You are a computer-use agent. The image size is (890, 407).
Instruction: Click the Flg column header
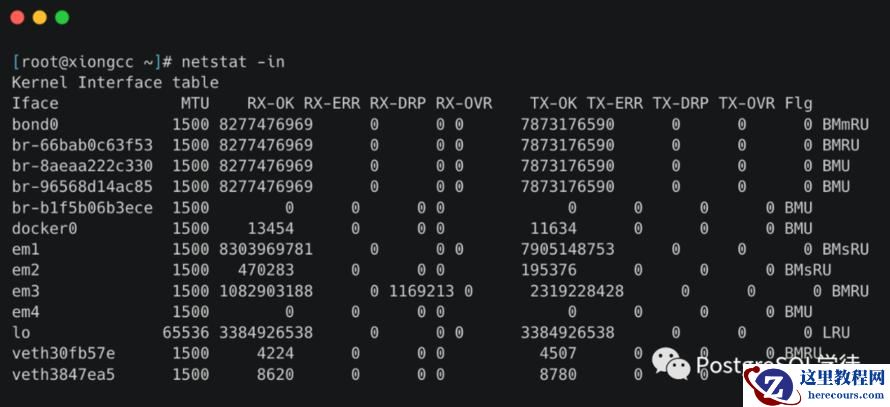[799, 103]
